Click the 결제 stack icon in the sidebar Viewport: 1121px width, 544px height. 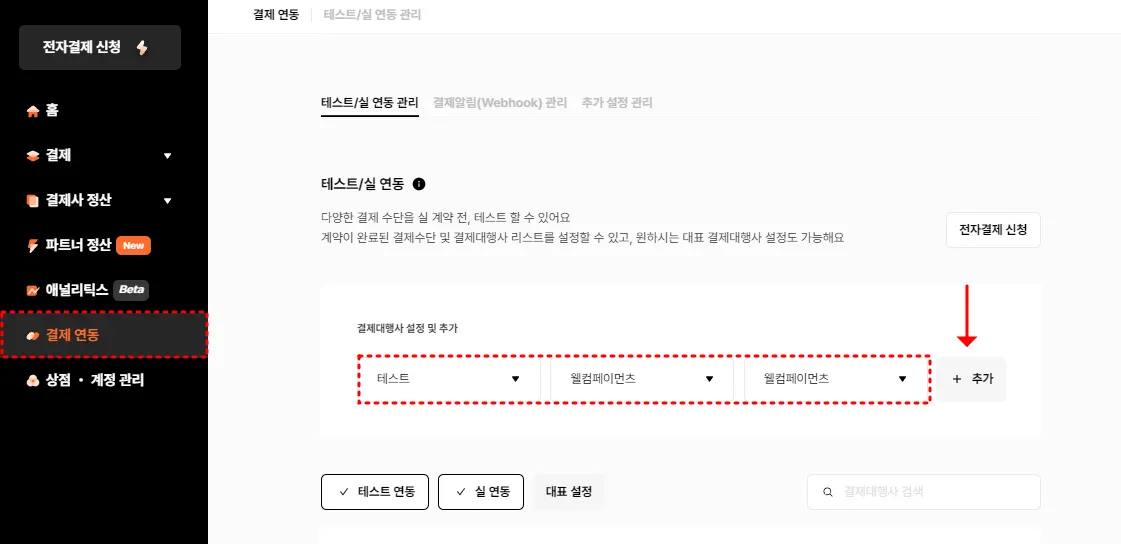click(x=33, y=156)
